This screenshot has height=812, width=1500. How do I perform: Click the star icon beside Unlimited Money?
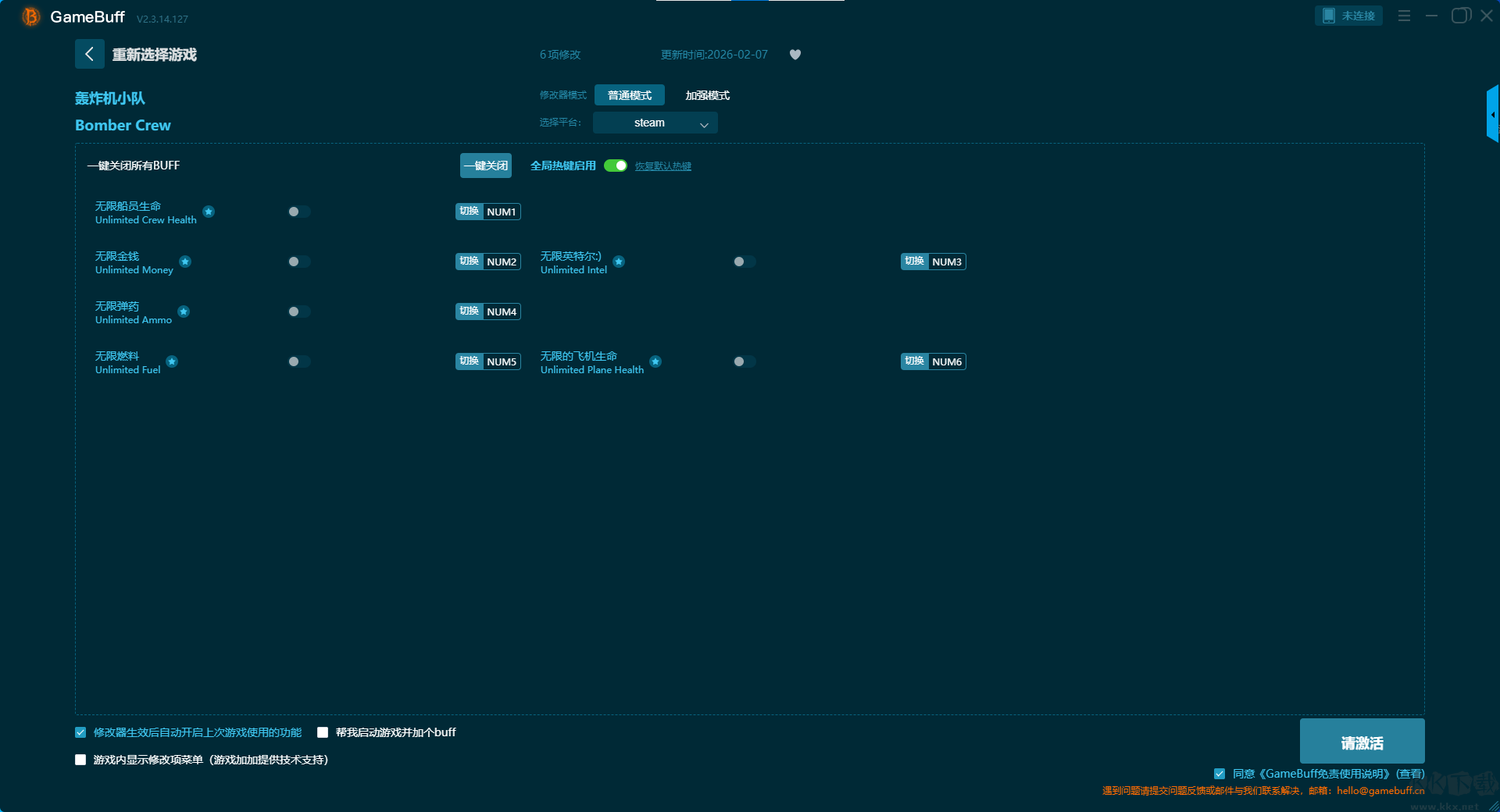tap(185, 262)
